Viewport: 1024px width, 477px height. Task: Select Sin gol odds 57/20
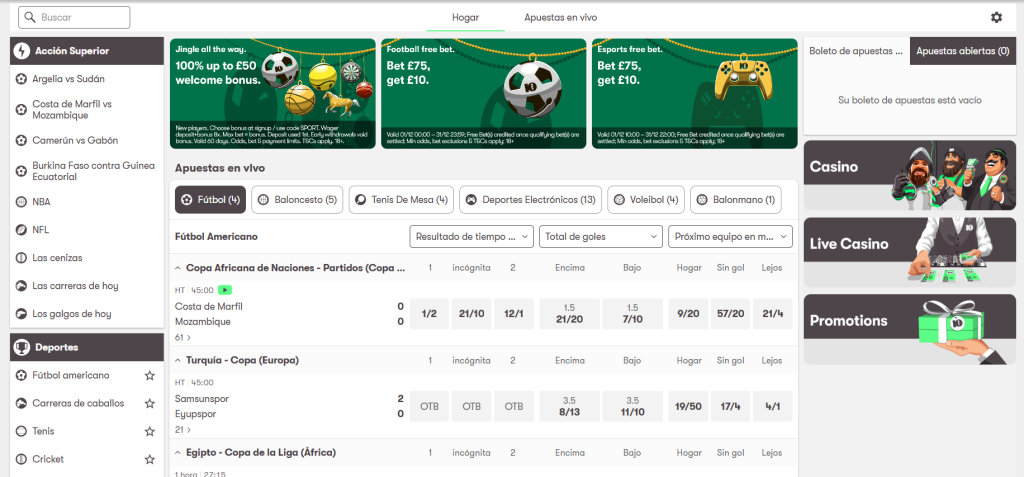pyautogui.click(x=730, y=314)
